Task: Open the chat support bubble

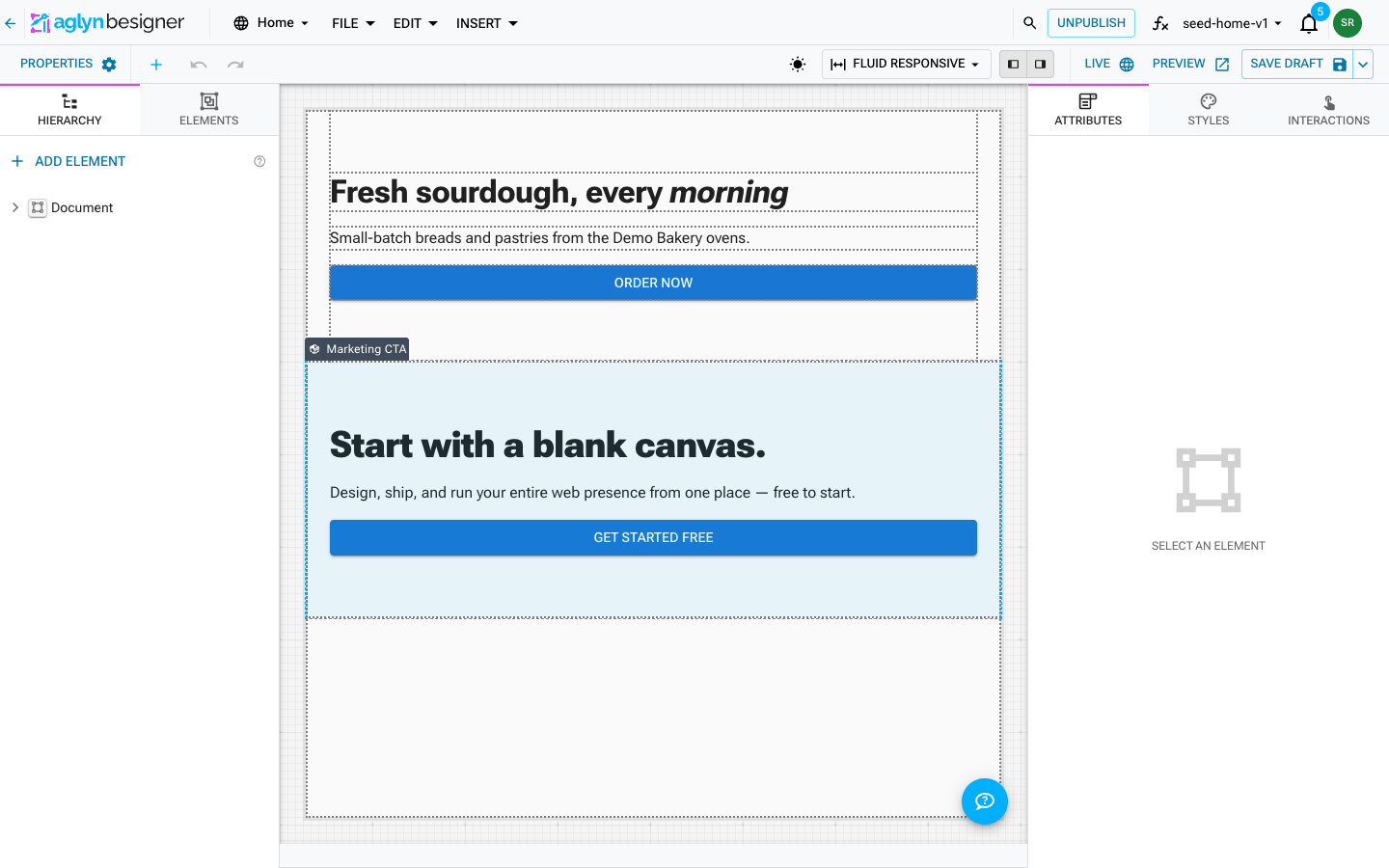Action: click(985, 801)
